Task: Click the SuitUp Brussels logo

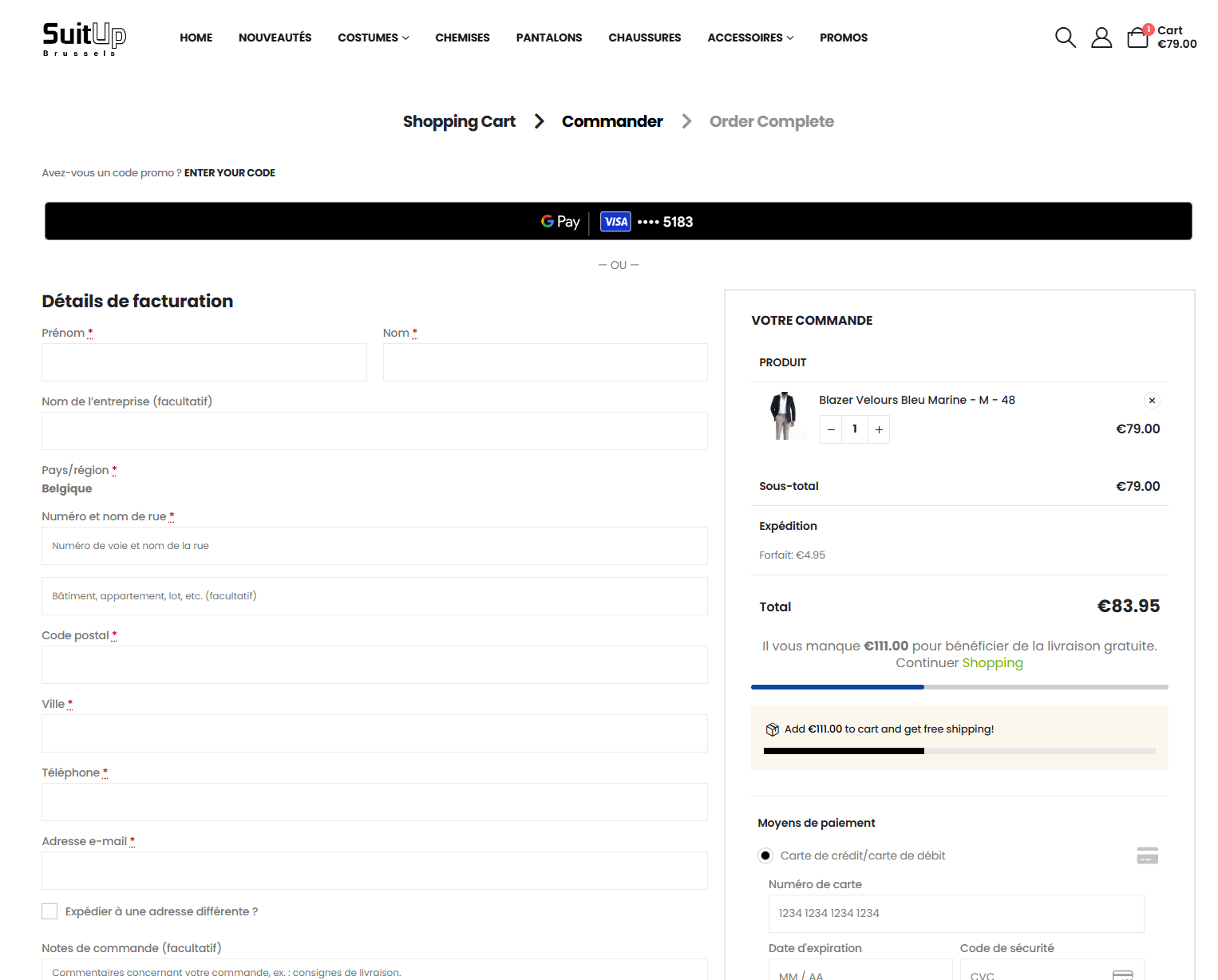Action: 84,38
